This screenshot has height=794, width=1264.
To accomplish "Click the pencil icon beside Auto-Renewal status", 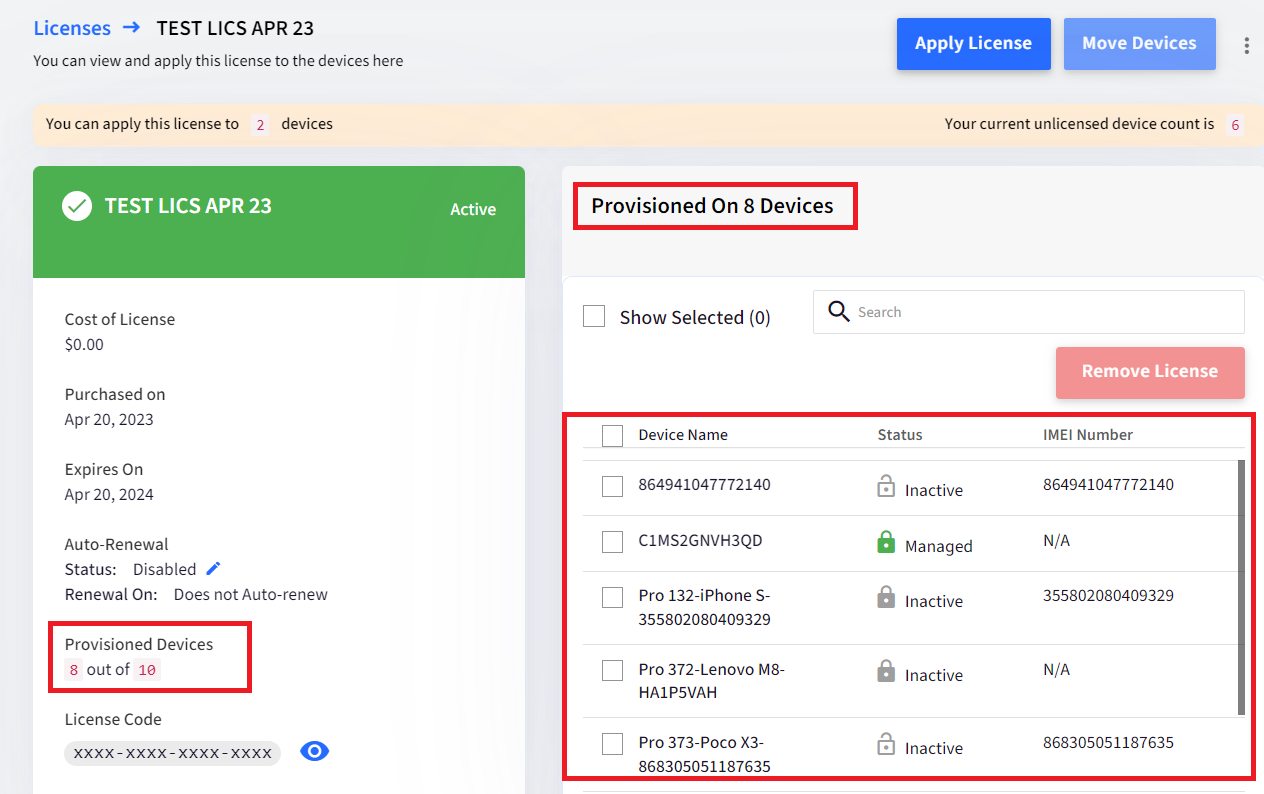I will (213, 568).
